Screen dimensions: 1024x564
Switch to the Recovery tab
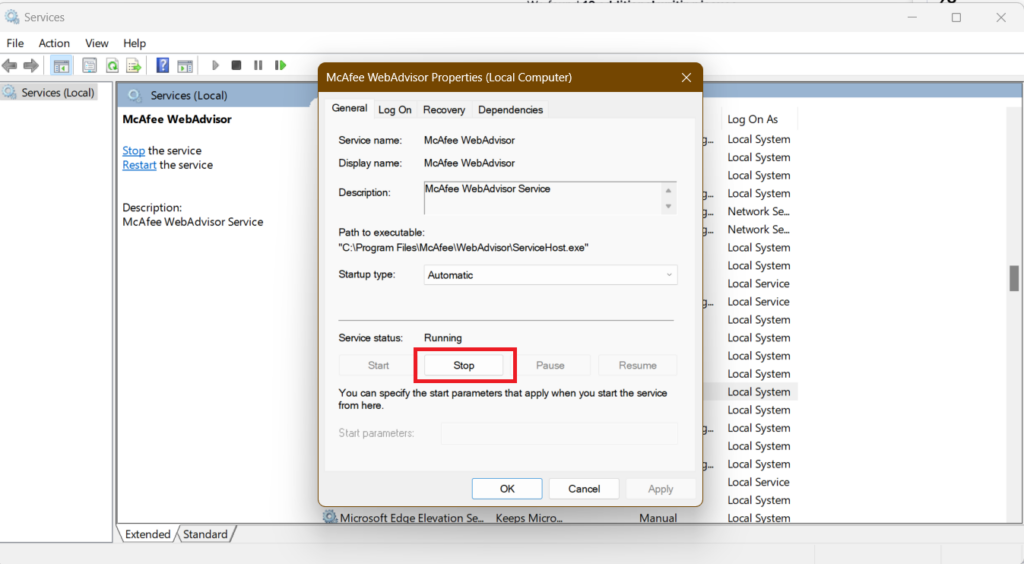coord(443,110)
